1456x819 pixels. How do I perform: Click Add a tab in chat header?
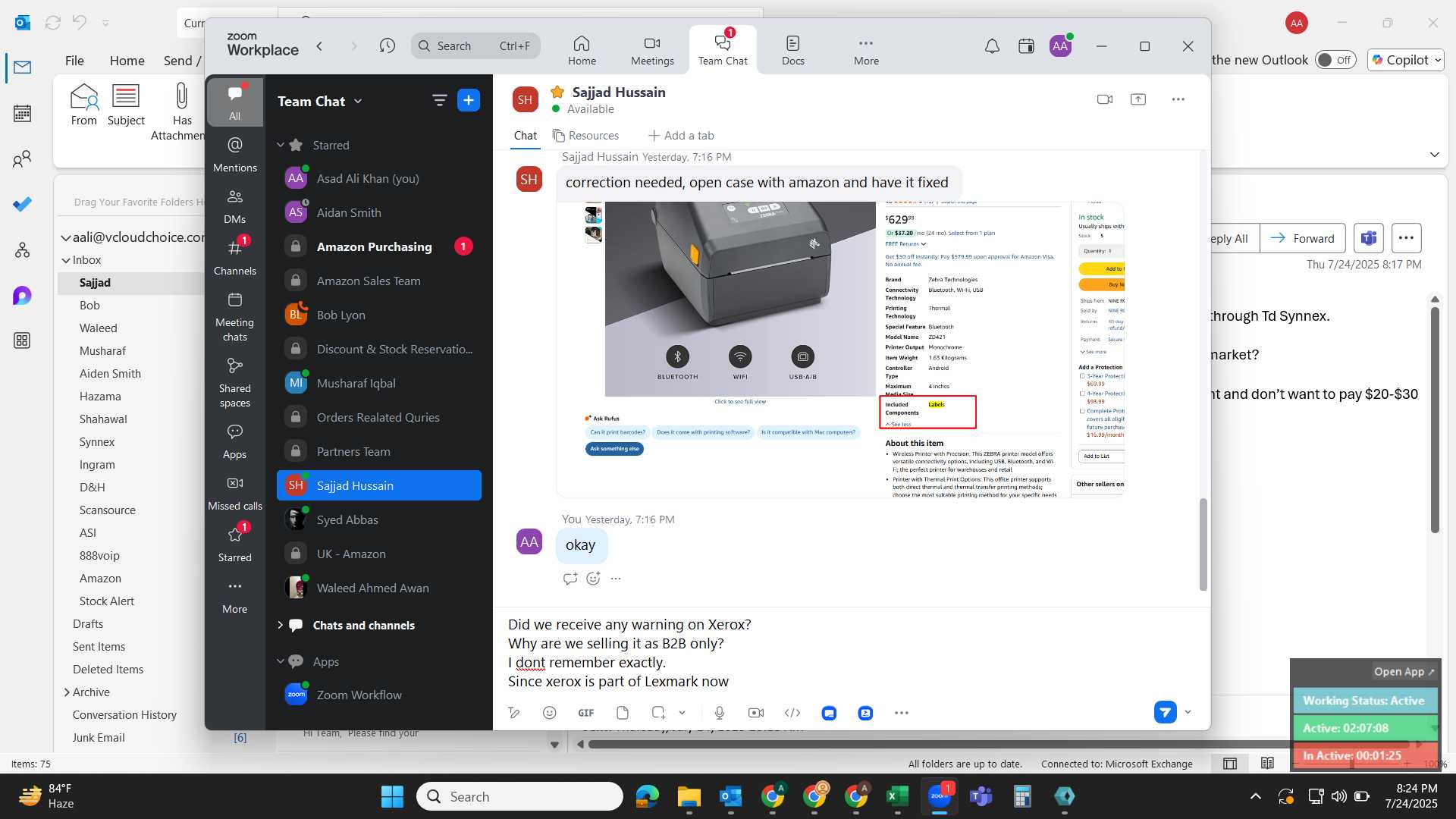tap(681, 136)
